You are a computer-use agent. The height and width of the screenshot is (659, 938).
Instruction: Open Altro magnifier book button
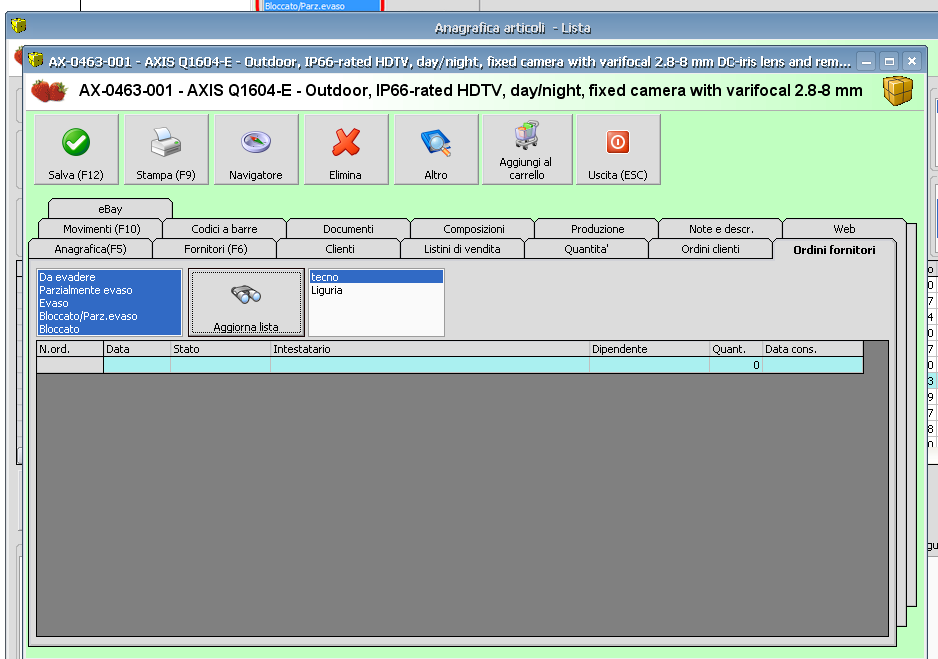436,150
